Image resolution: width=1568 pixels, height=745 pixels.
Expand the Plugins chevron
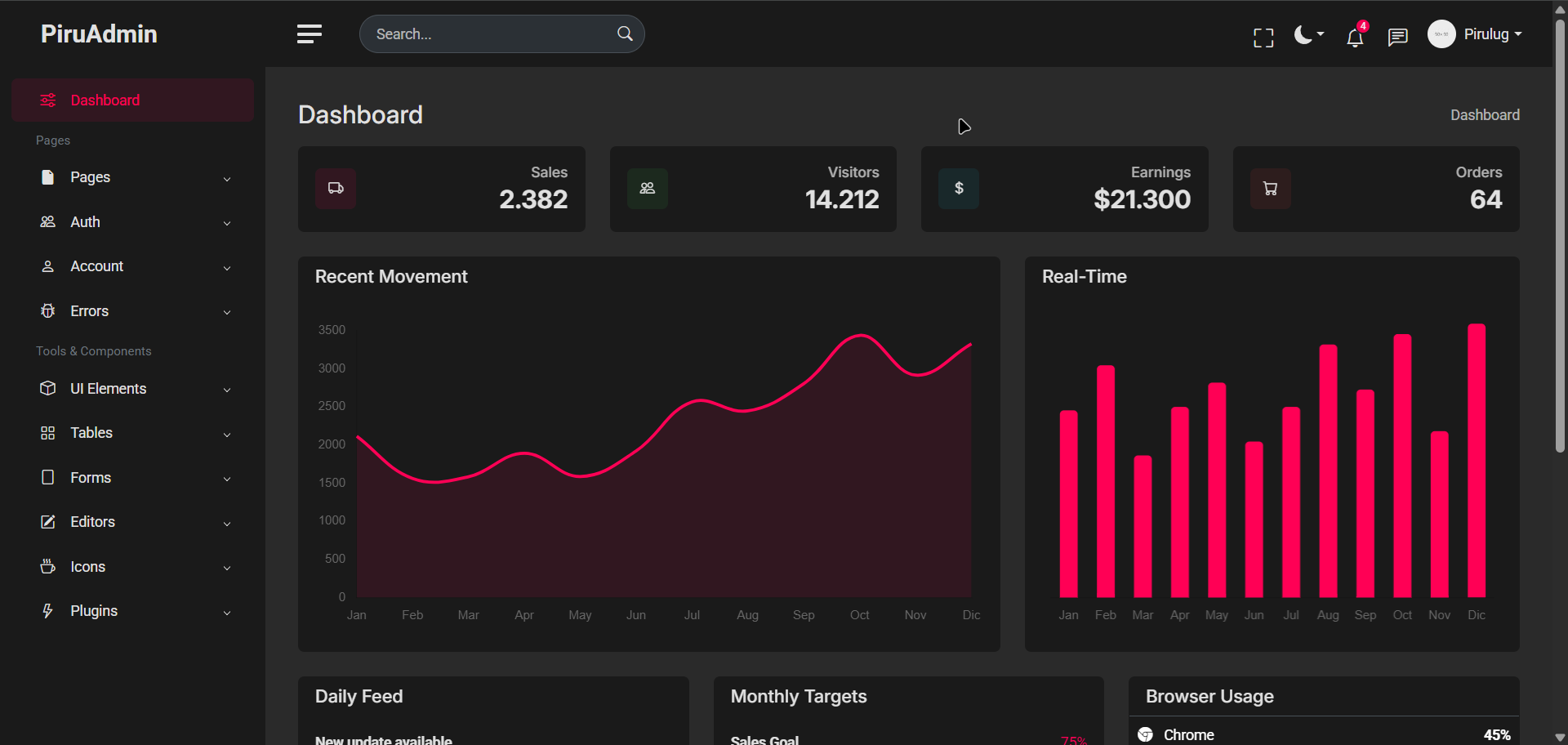click(227, 613)
